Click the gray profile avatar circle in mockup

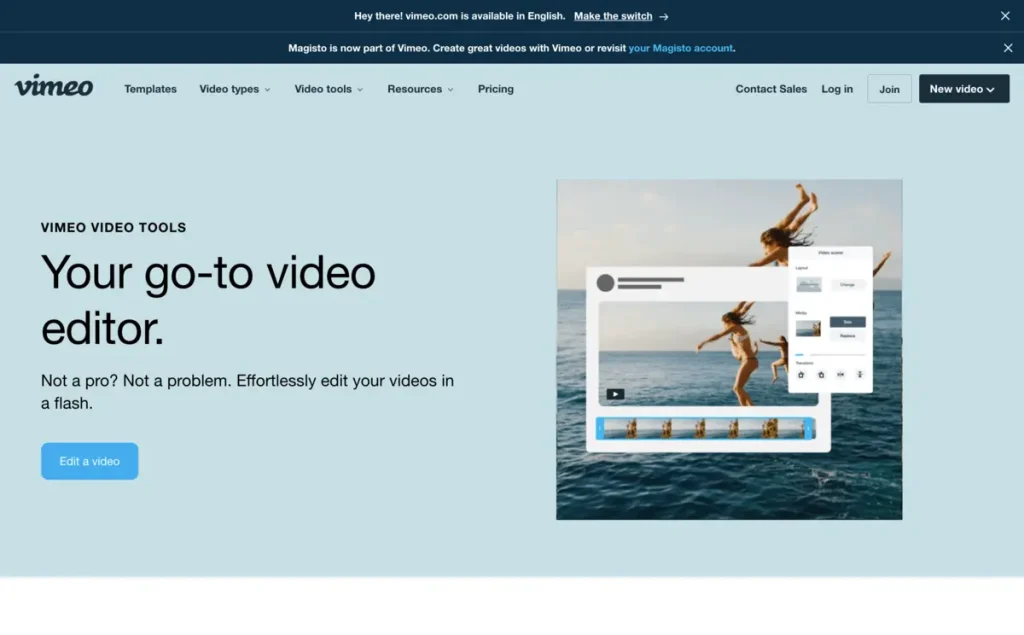point(605,283)
